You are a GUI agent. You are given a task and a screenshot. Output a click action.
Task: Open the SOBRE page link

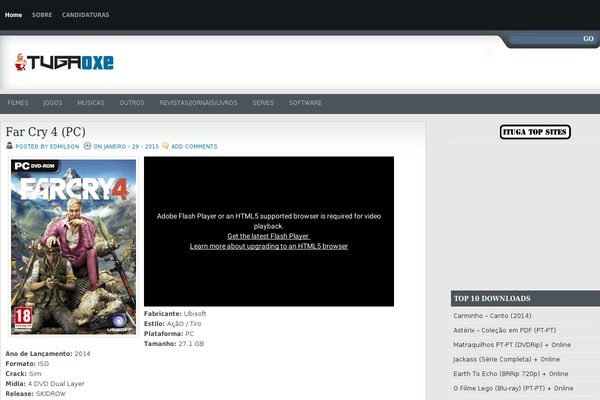coord(42,15)
